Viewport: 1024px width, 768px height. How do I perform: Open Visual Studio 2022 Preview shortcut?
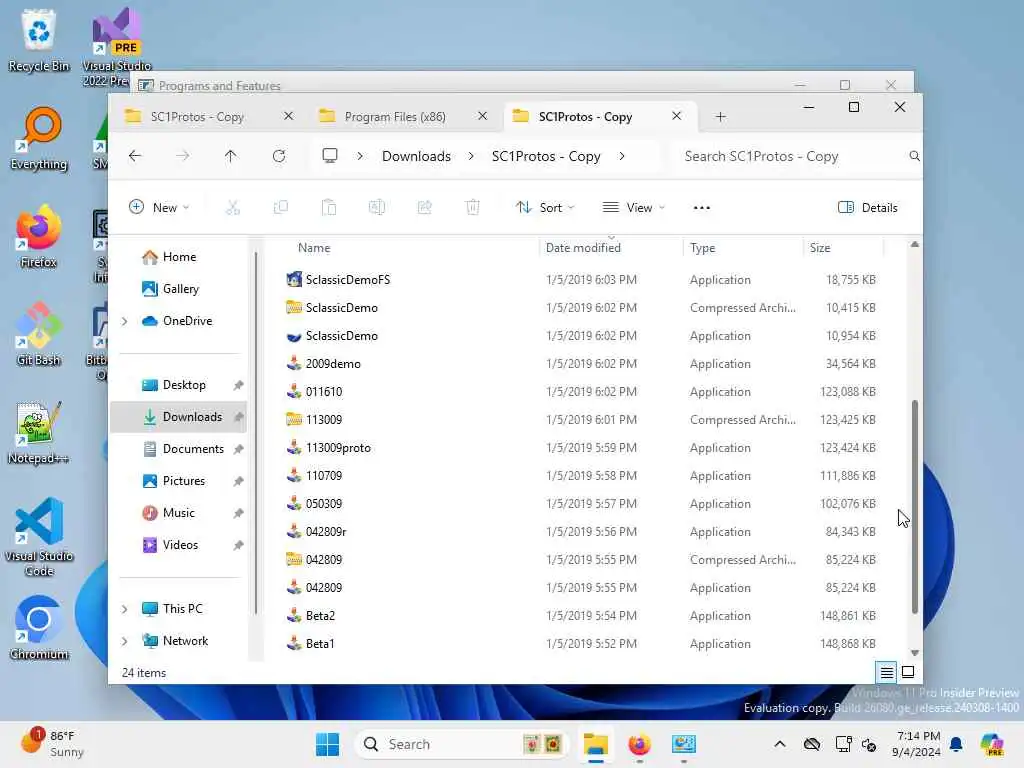tap(117, 47)
